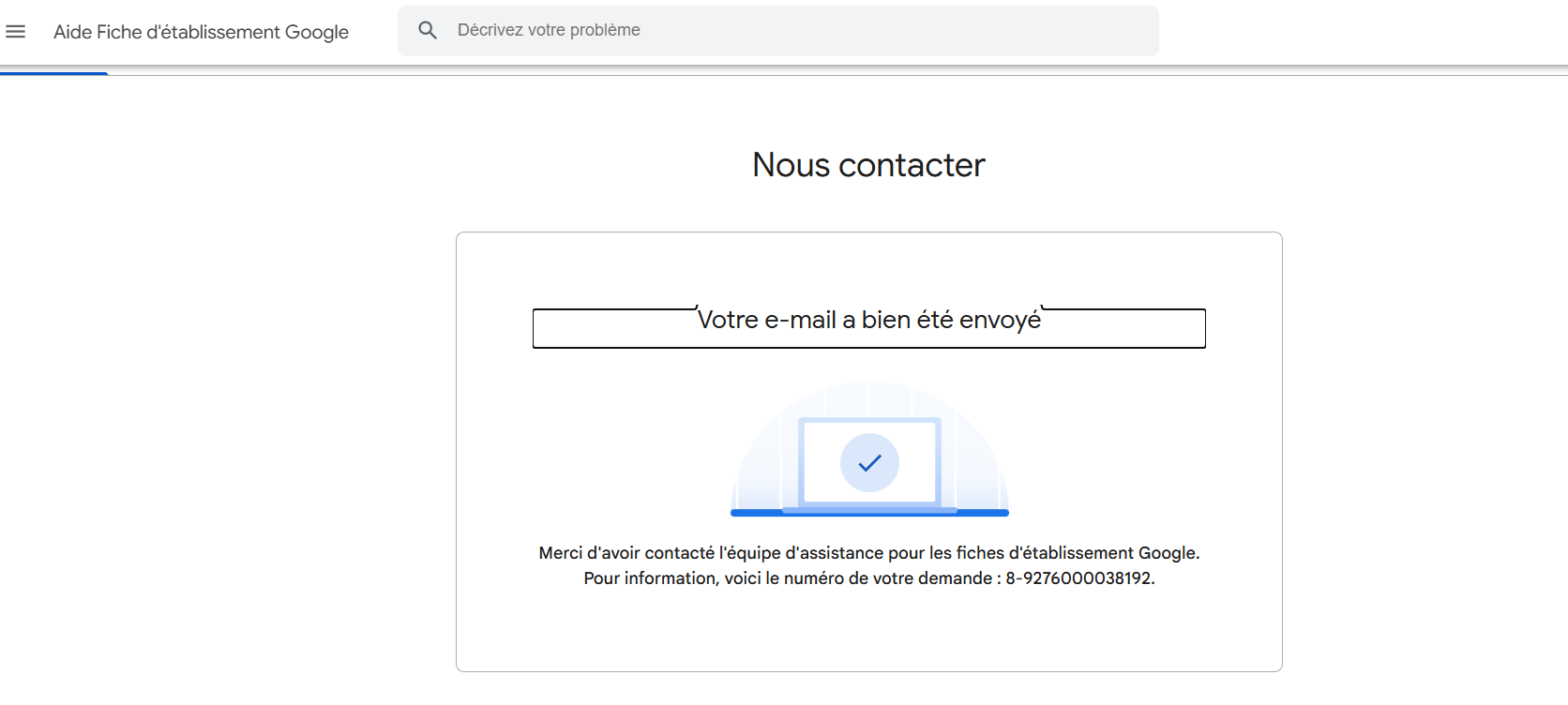Click the word Aide in the header title
The height and width of the screenshot is (705, 1568).
coord(73,32)
